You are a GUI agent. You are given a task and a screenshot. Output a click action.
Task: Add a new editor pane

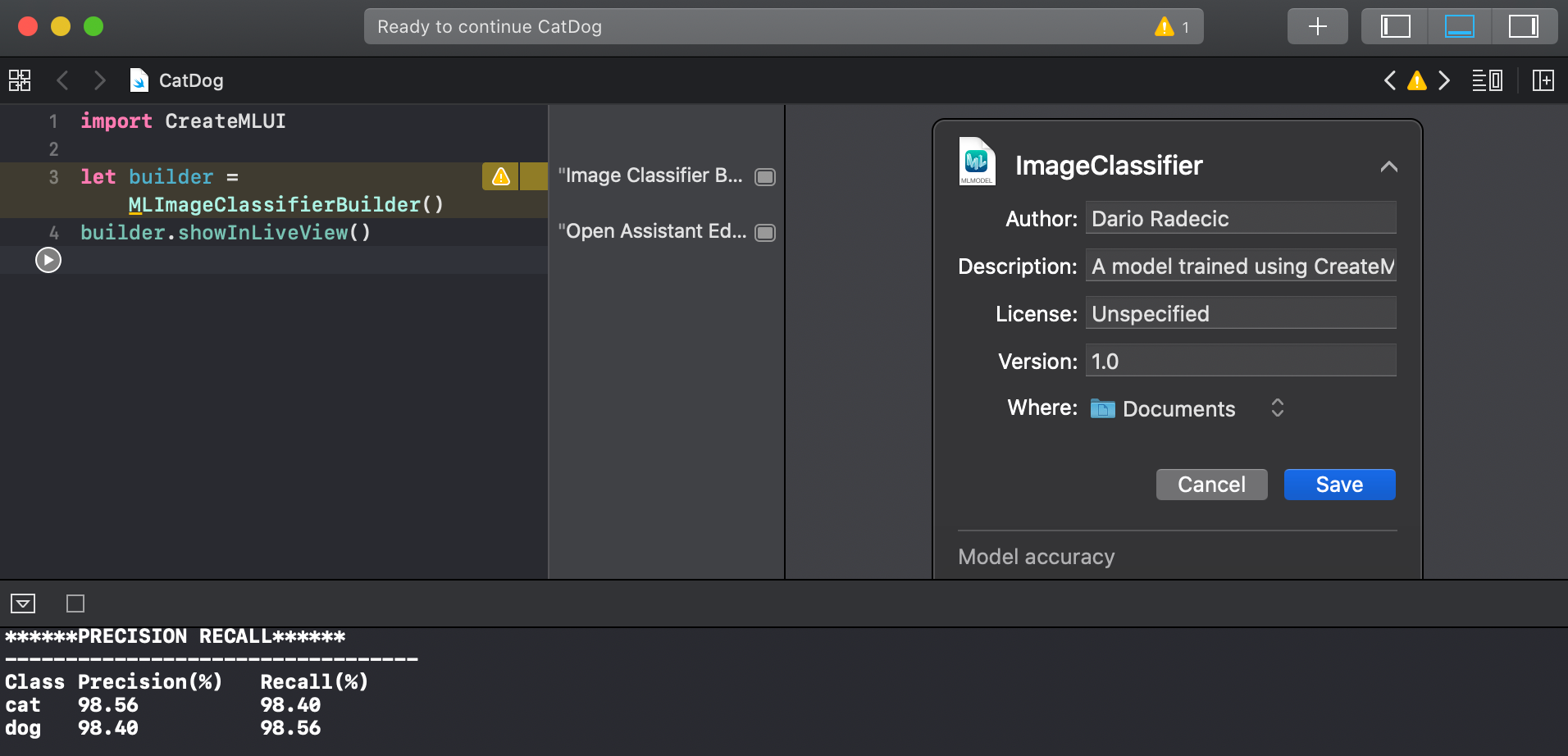(1543, 80)
